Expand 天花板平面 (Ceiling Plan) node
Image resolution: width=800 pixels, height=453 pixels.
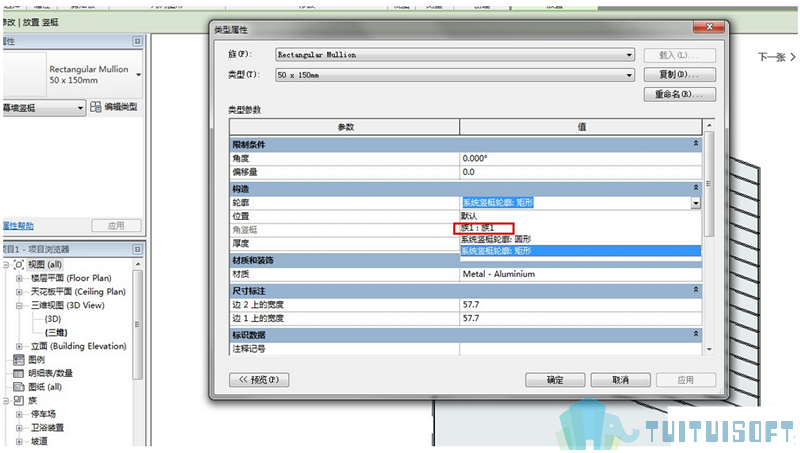click(x=19, y=292)
